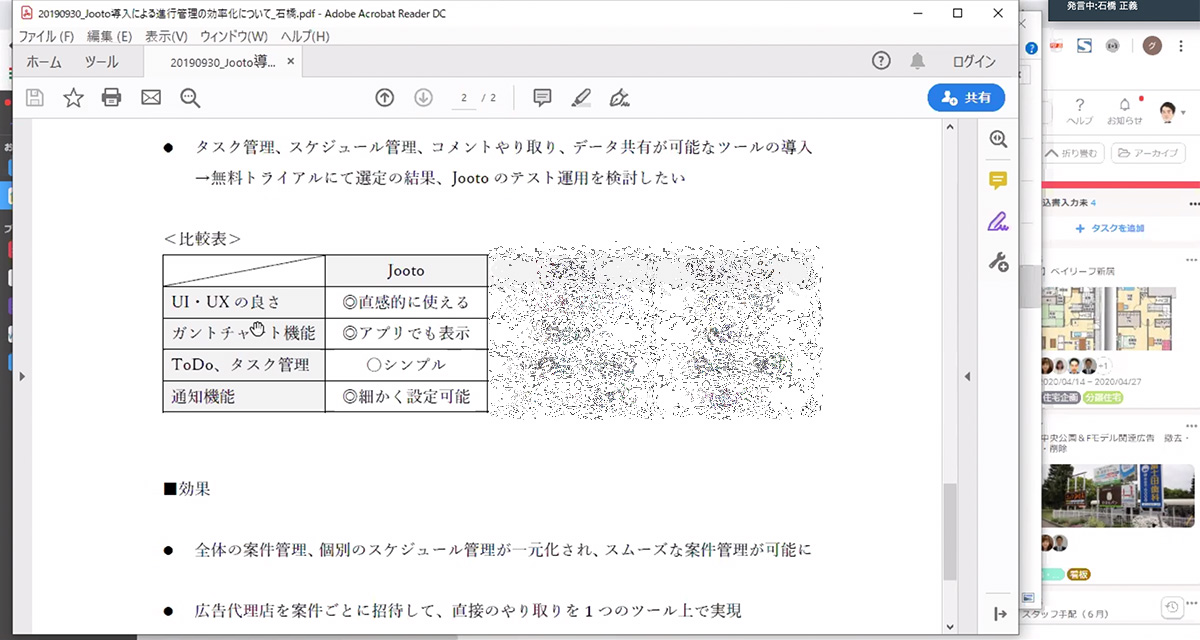The height and width of the screenshot is (640, 1200).
Task: Click the ■効果 heading text
Action: coord(186,490)
